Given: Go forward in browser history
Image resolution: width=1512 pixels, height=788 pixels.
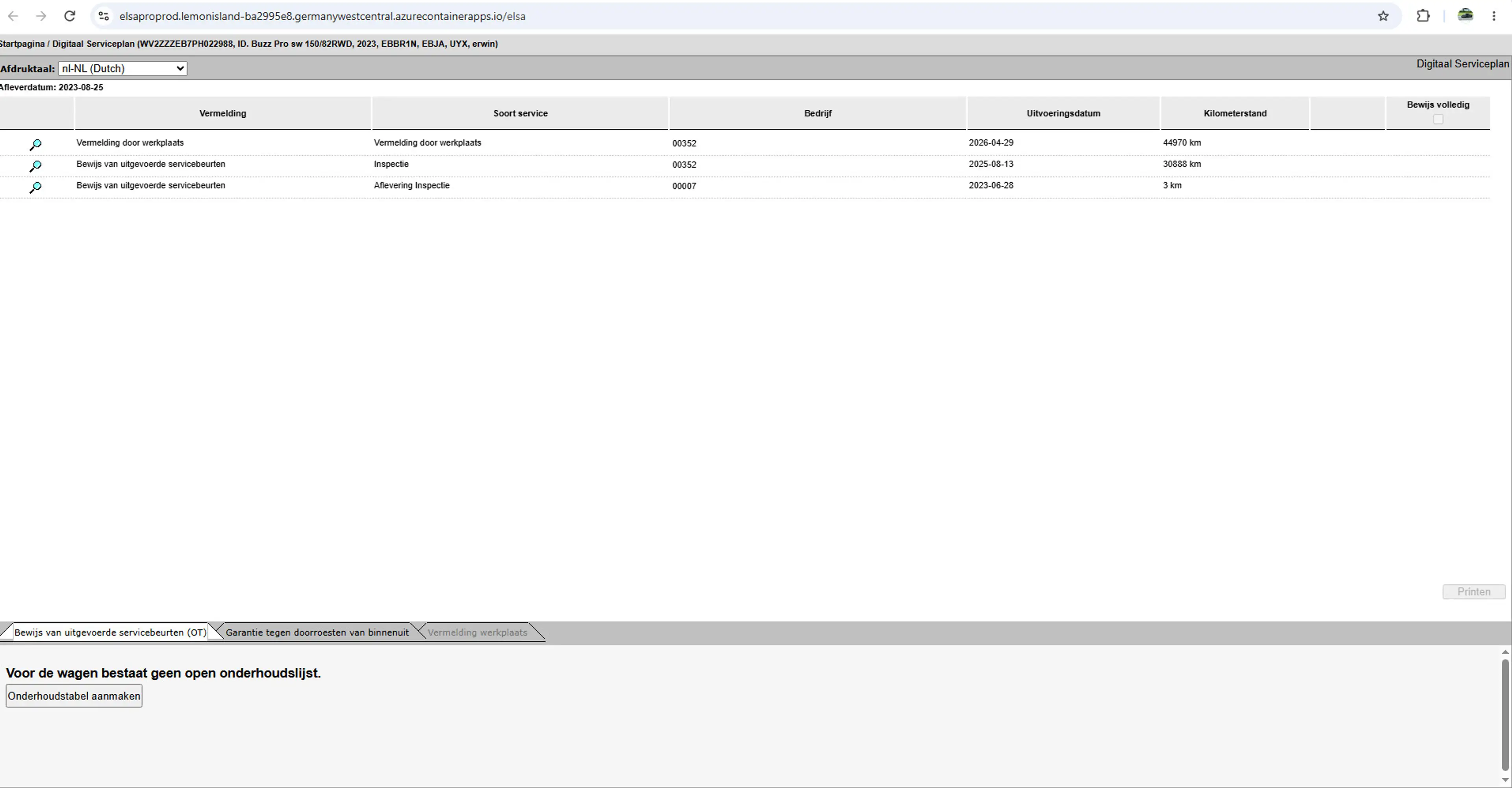Looking at the screenshot, I should point(41,16).
